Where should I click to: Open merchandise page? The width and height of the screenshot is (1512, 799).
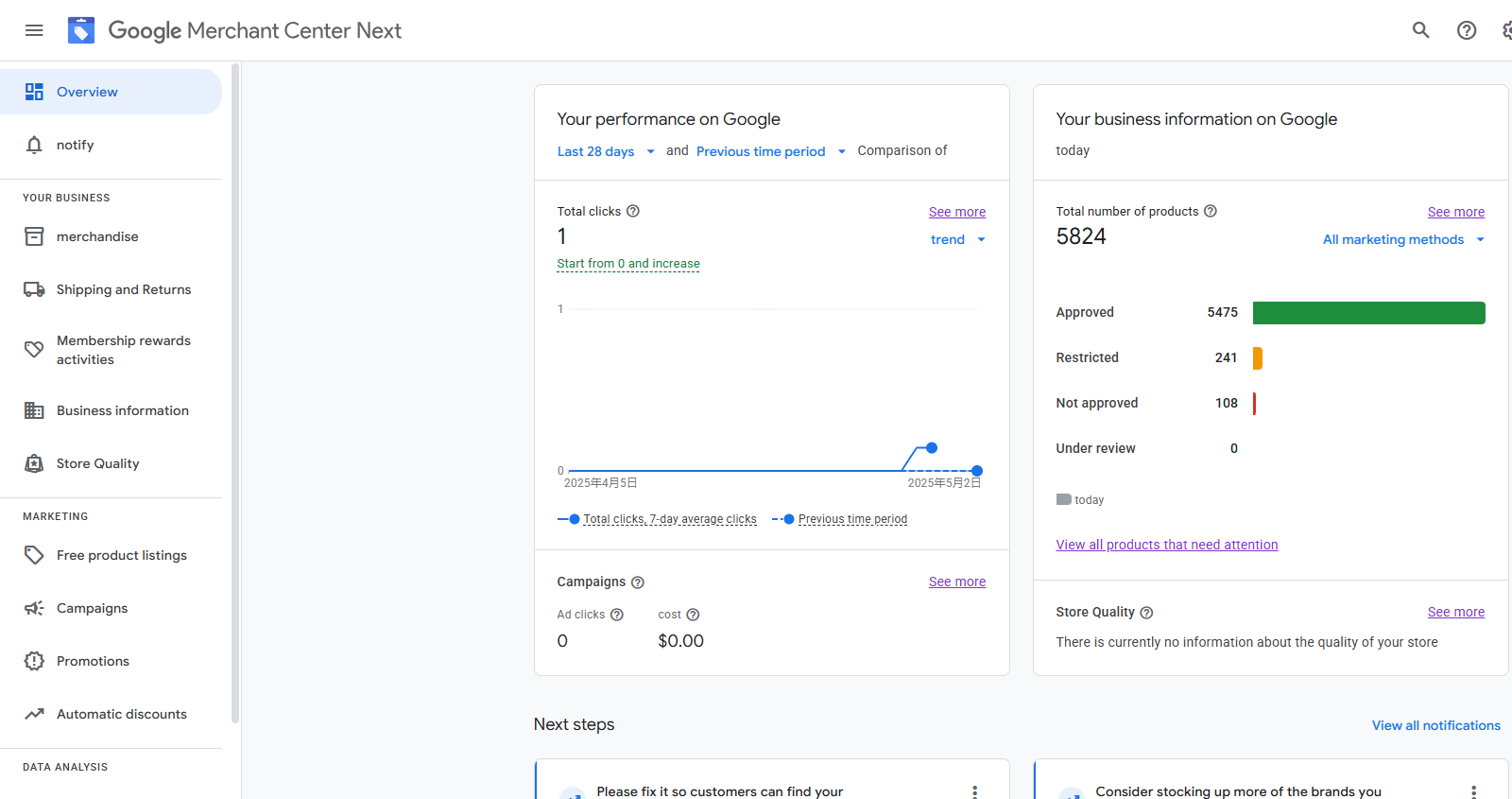point(111,236)
